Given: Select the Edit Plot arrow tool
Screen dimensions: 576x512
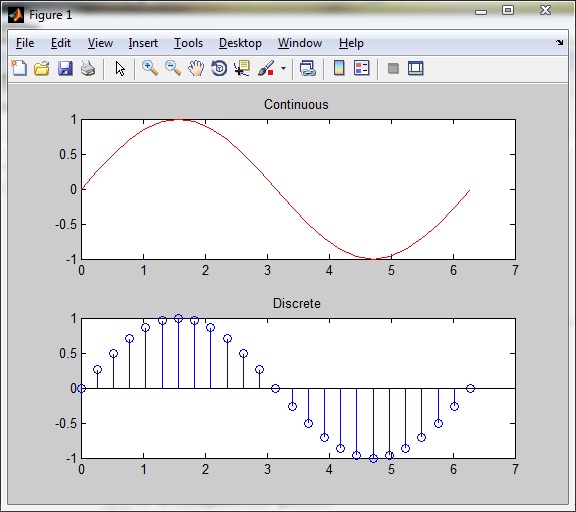Looking at the screenshot, I should pyautogui.click(x=120, y=68).
